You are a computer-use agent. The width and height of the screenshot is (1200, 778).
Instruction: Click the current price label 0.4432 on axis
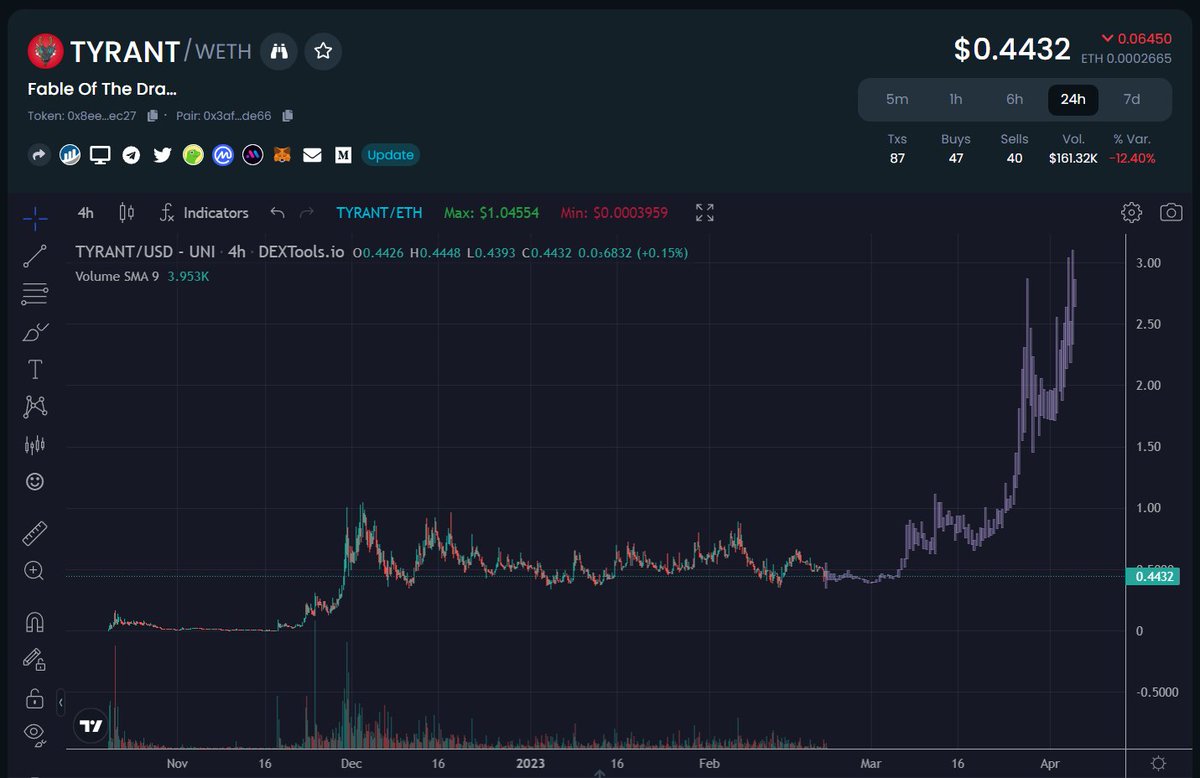pyautogui.click(x=1153, y=576)
